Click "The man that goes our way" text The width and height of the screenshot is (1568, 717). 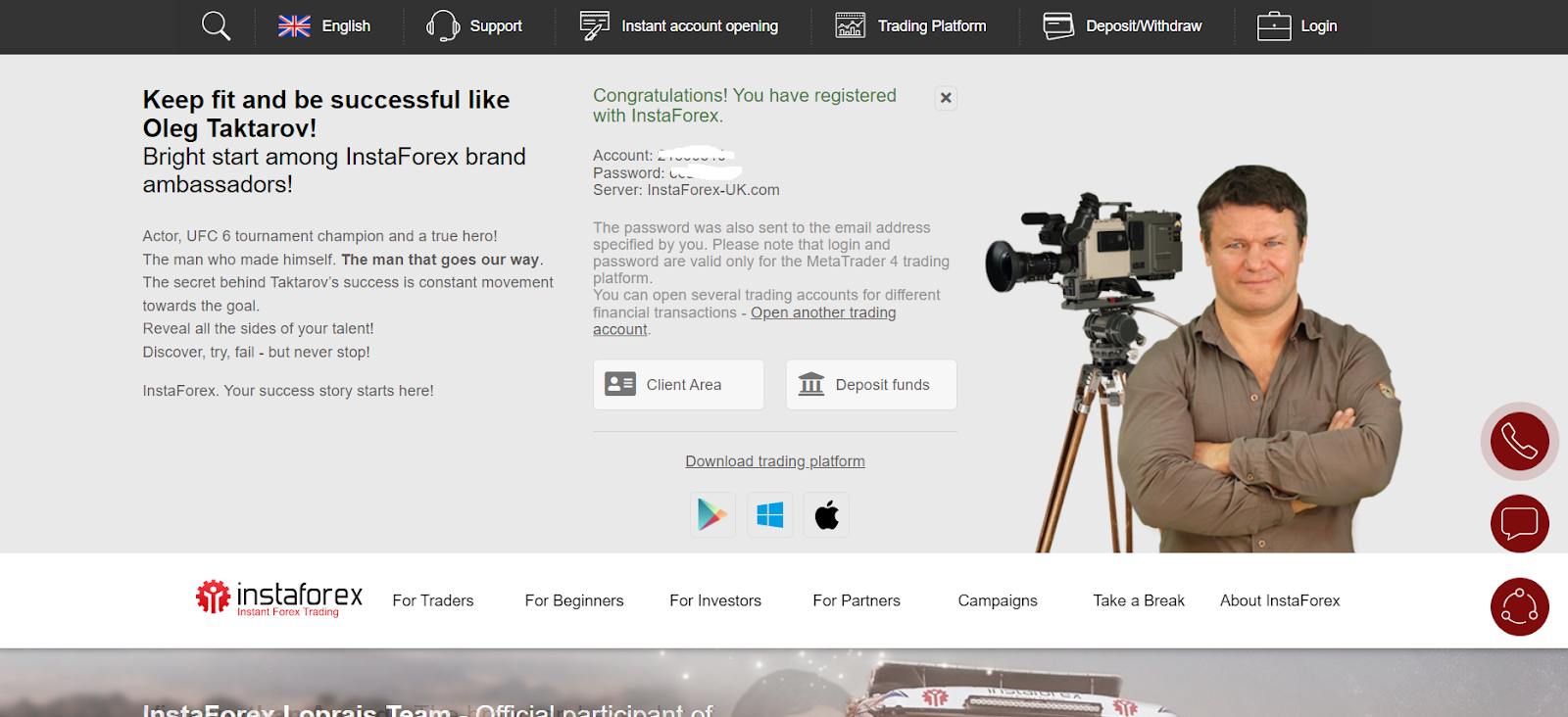point(440,260)
